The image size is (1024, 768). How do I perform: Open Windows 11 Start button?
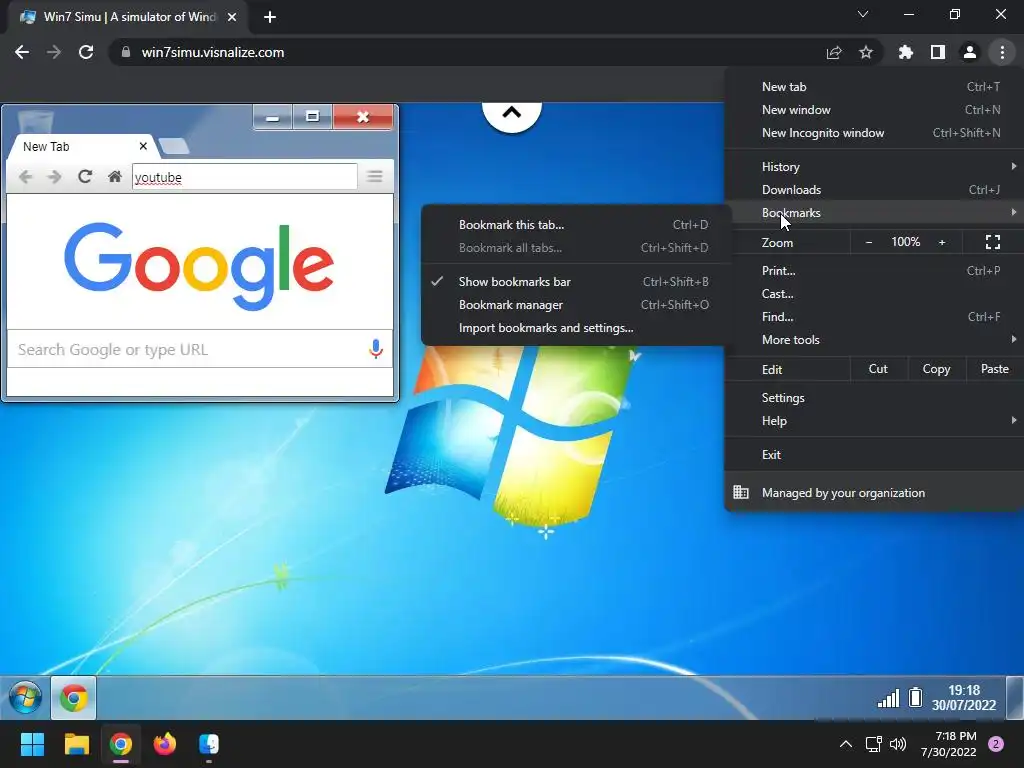(x=32, y=744)
